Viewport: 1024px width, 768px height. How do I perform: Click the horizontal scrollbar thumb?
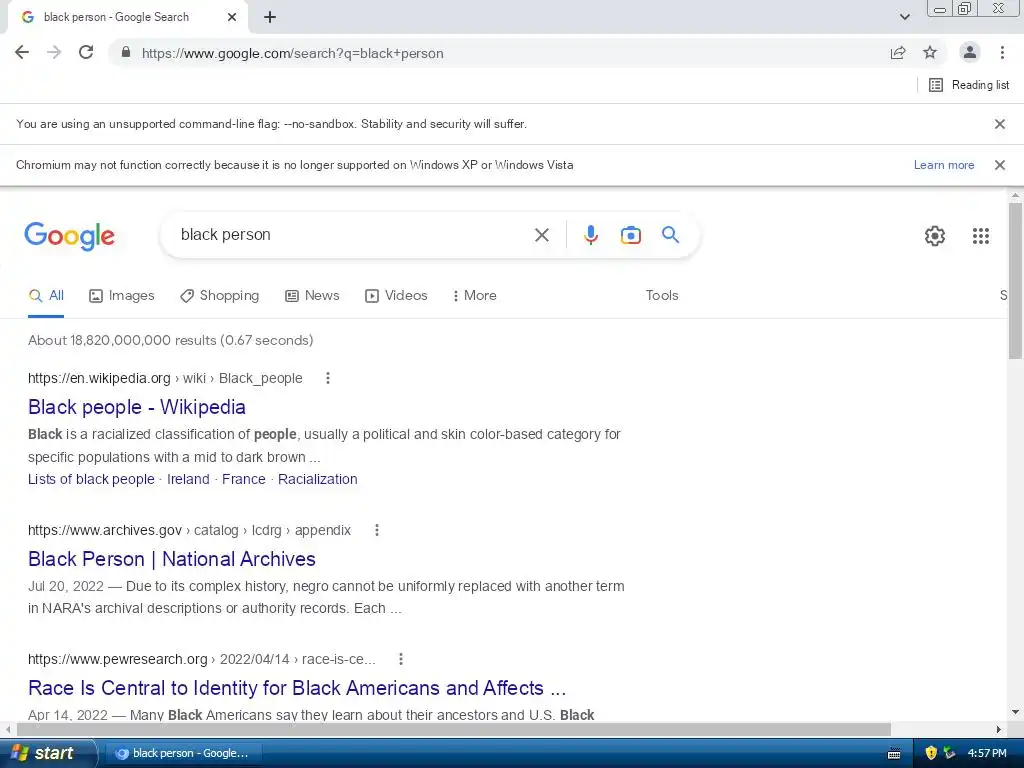click(454, 729)
